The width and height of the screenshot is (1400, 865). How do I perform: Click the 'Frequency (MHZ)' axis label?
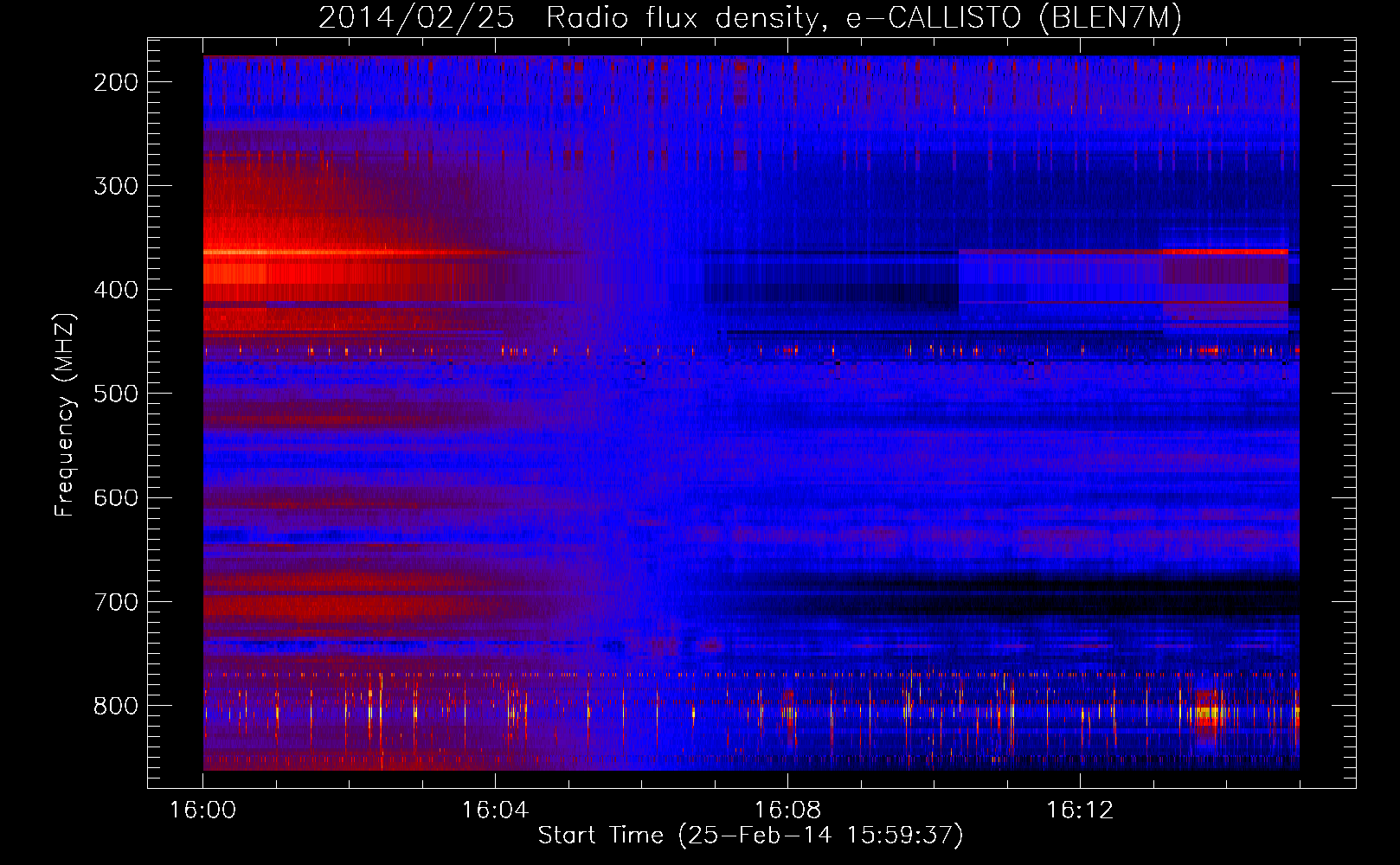tap(65, 414)
